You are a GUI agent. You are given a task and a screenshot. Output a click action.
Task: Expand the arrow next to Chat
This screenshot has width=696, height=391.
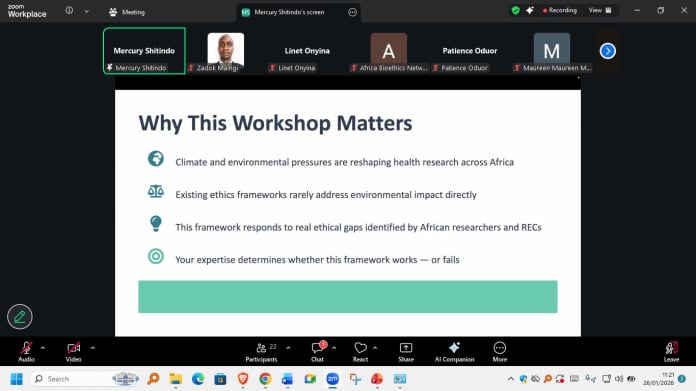click(x=334, y=348)
